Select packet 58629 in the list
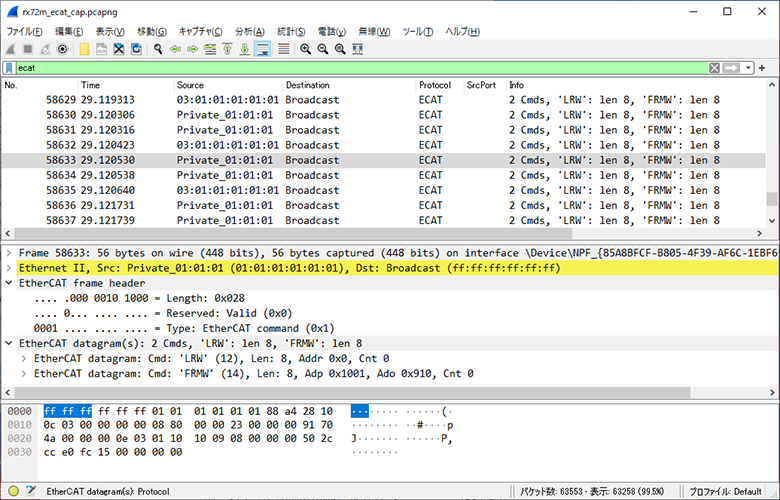The width and height of the screenshot is (780, 500). (384, 100)
